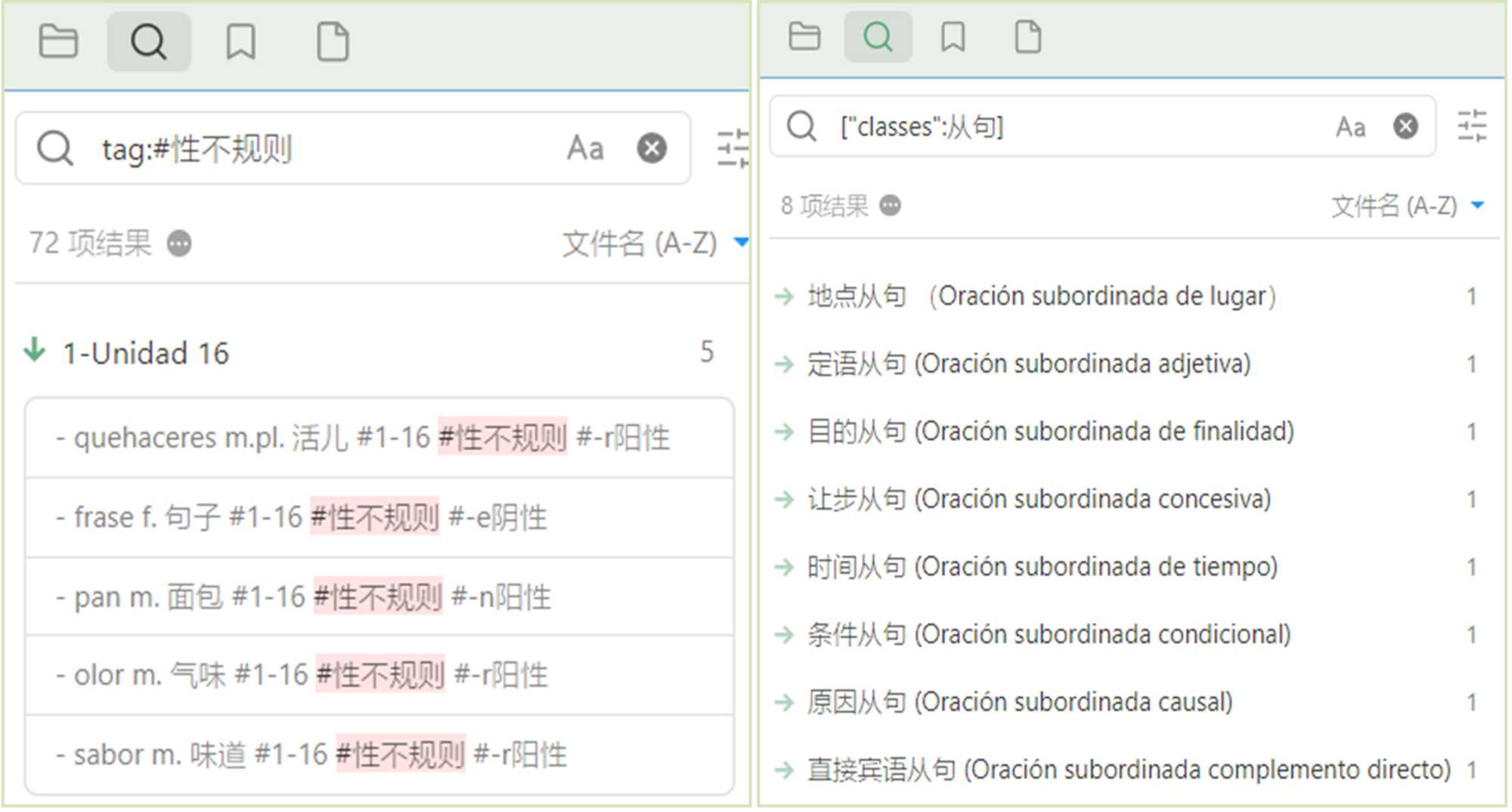
Task: Open more options next to 8 项结果
Action: coord(891,206)
